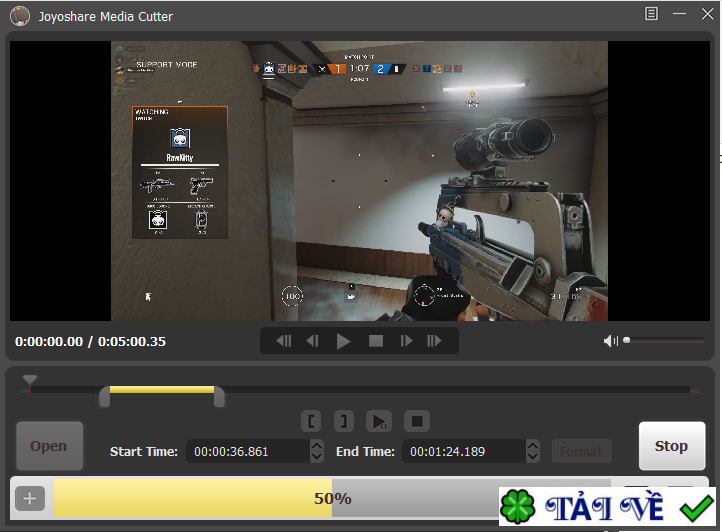722x532 pixels.
Task: Increase the Start Time with up arrow
Action: click(317, 445)
